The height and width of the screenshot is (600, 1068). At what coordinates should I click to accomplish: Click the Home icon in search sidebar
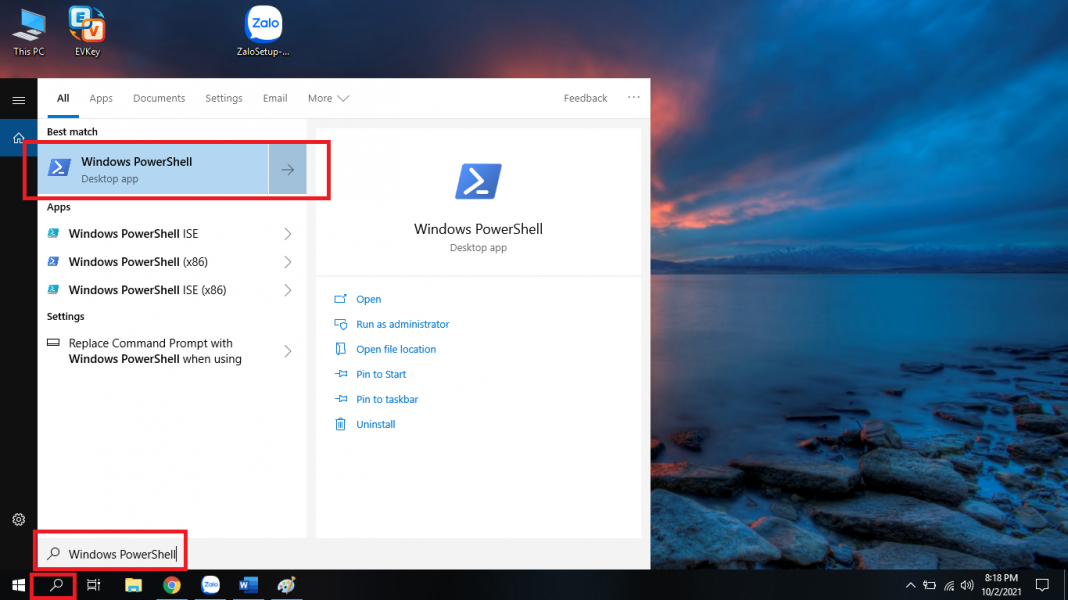tap(18, 138)
